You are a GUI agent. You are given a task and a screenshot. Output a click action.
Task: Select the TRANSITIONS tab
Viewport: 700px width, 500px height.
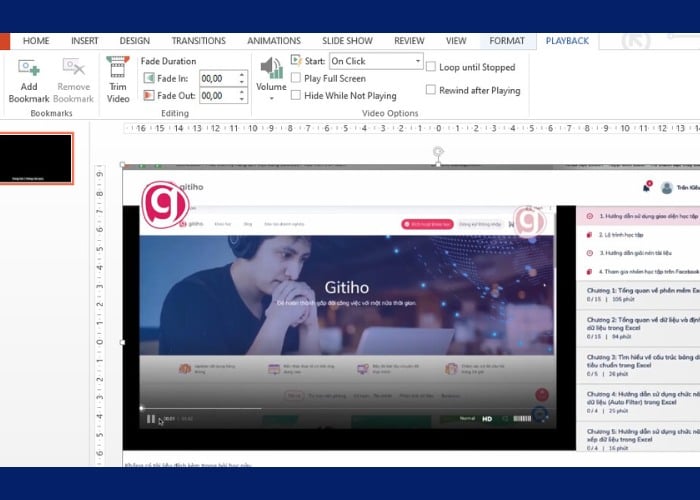tap(199, 41)
